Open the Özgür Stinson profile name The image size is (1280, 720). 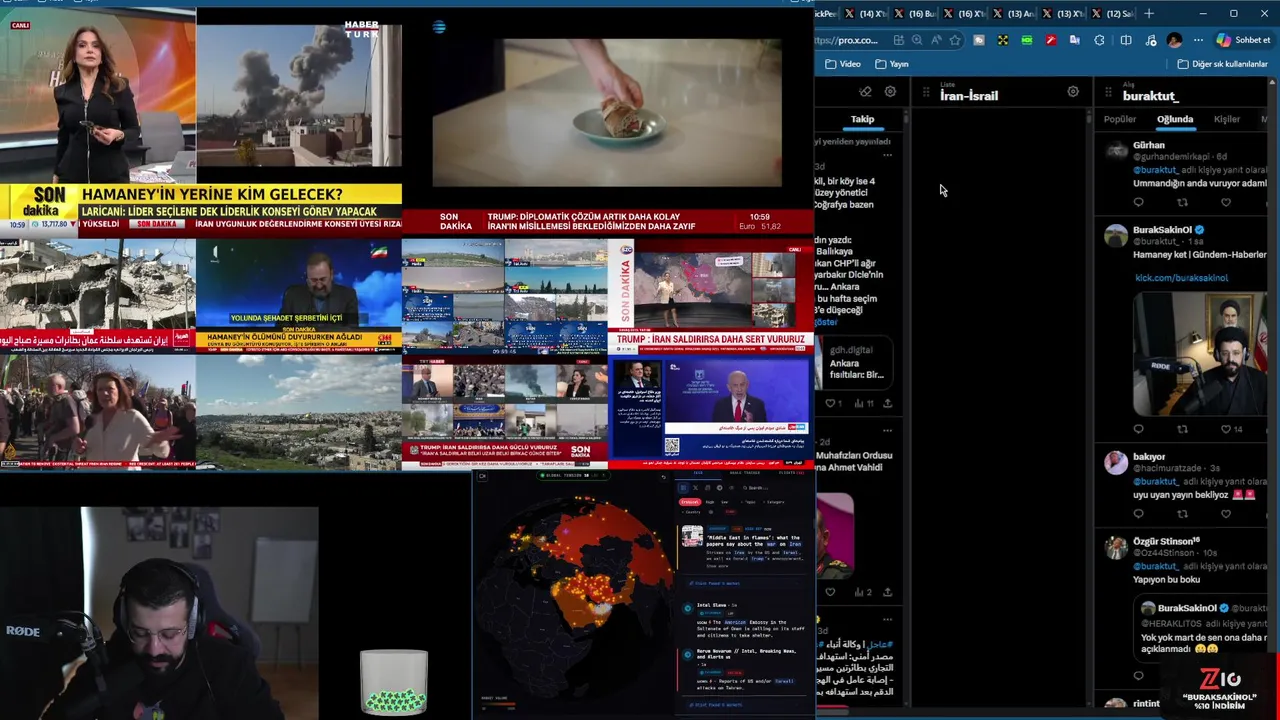tap(1166, 541)
